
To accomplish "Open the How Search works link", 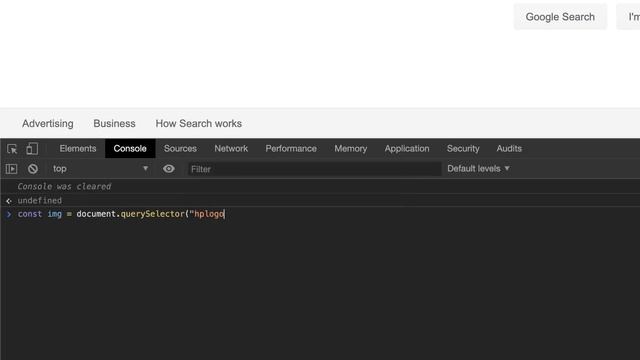I will tap(198, 124).
